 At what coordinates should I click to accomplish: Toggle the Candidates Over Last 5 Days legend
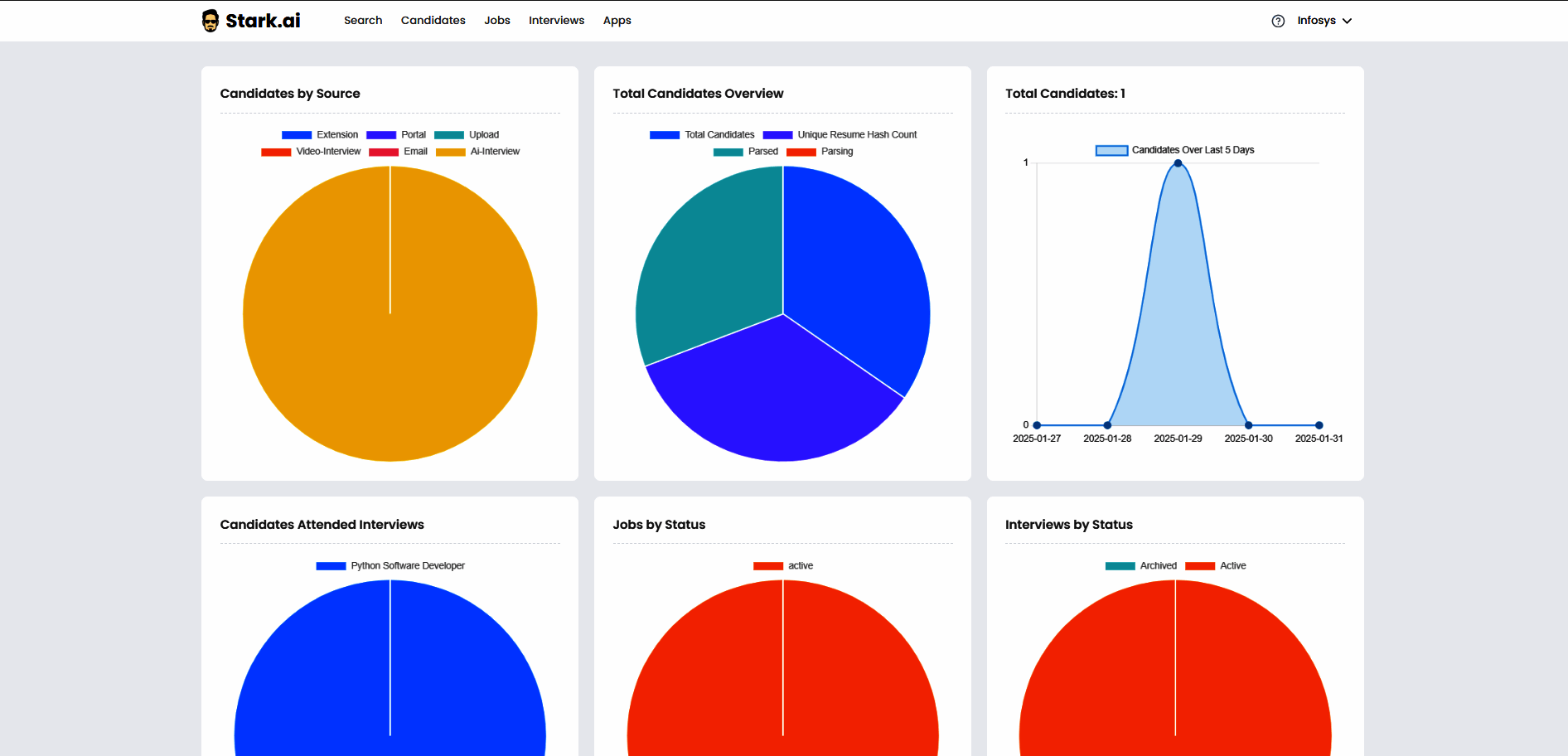(1176, 150)
